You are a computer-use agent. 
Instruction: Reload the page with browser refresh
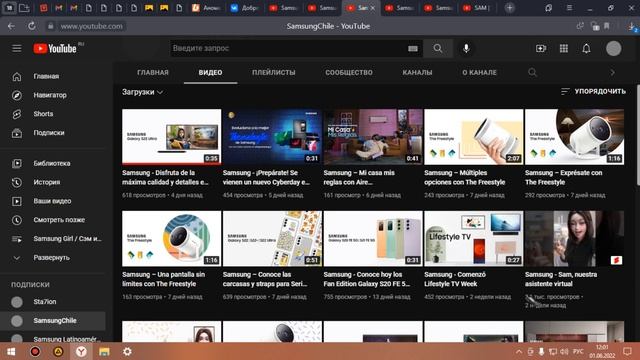coord(31,26)
